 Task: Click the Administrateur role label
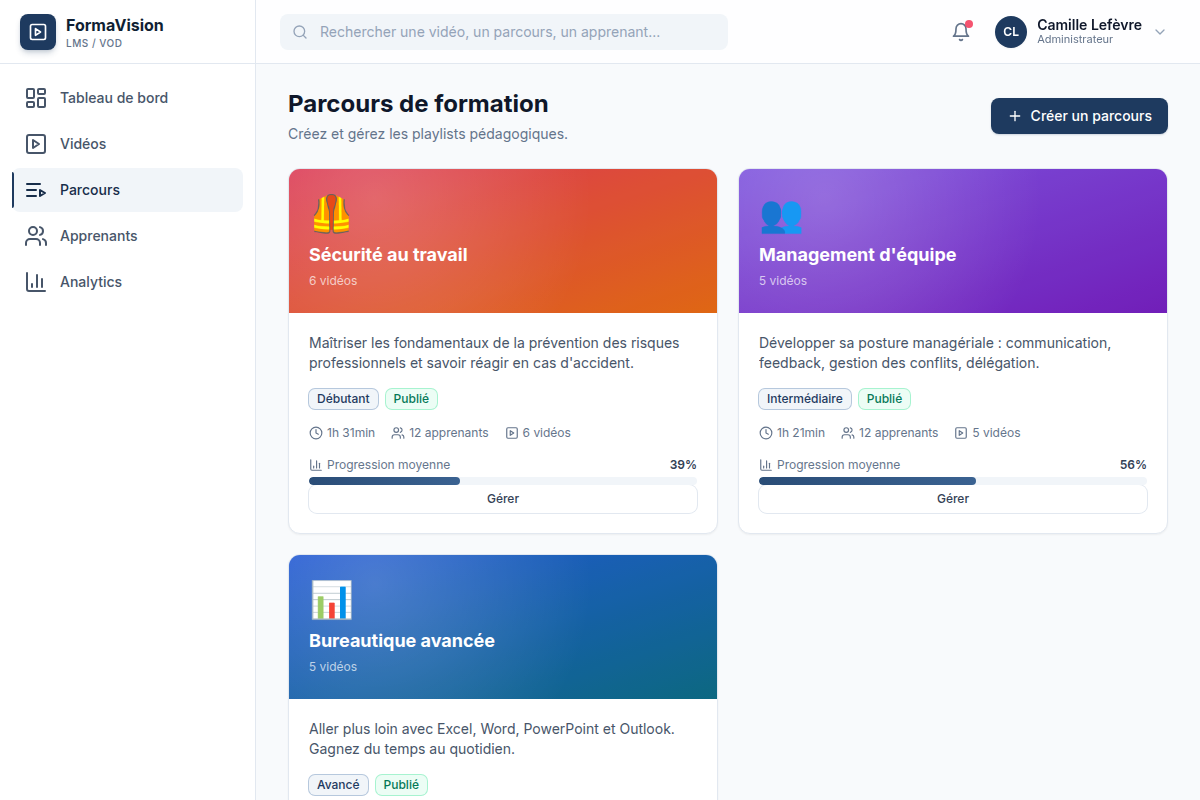tap(1075, 40)
